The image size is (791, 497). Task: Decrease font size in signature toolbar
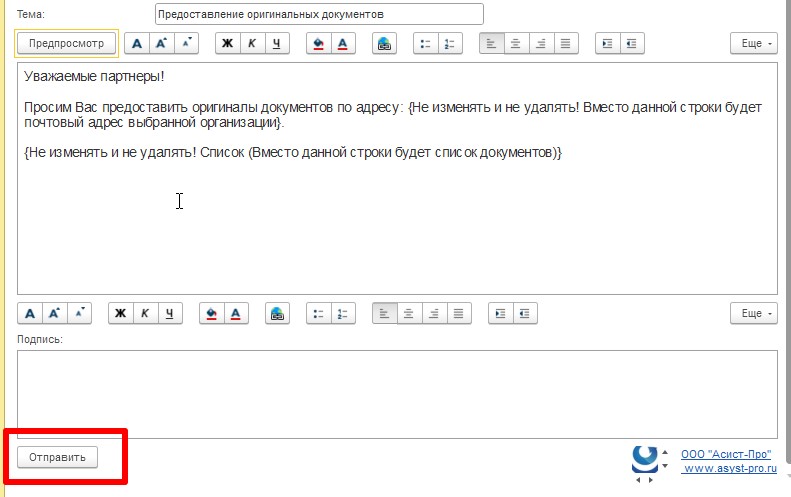tap(79, 313)
